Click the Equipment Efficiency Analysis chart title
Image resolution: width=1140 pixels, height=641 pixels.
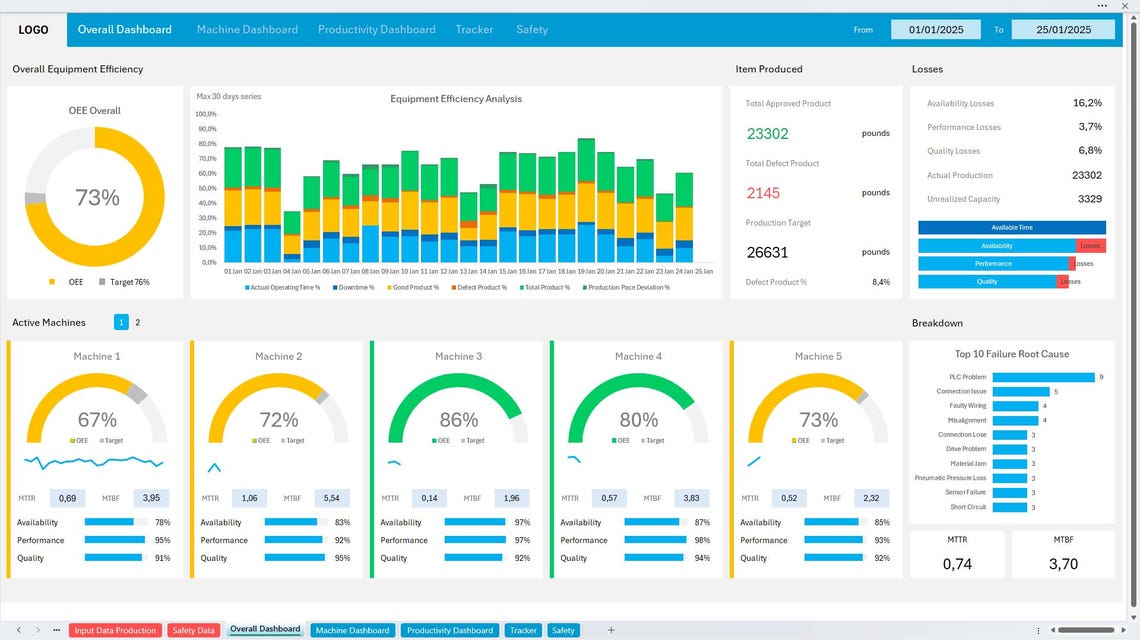pyautogui.click(x=456, y=99)
